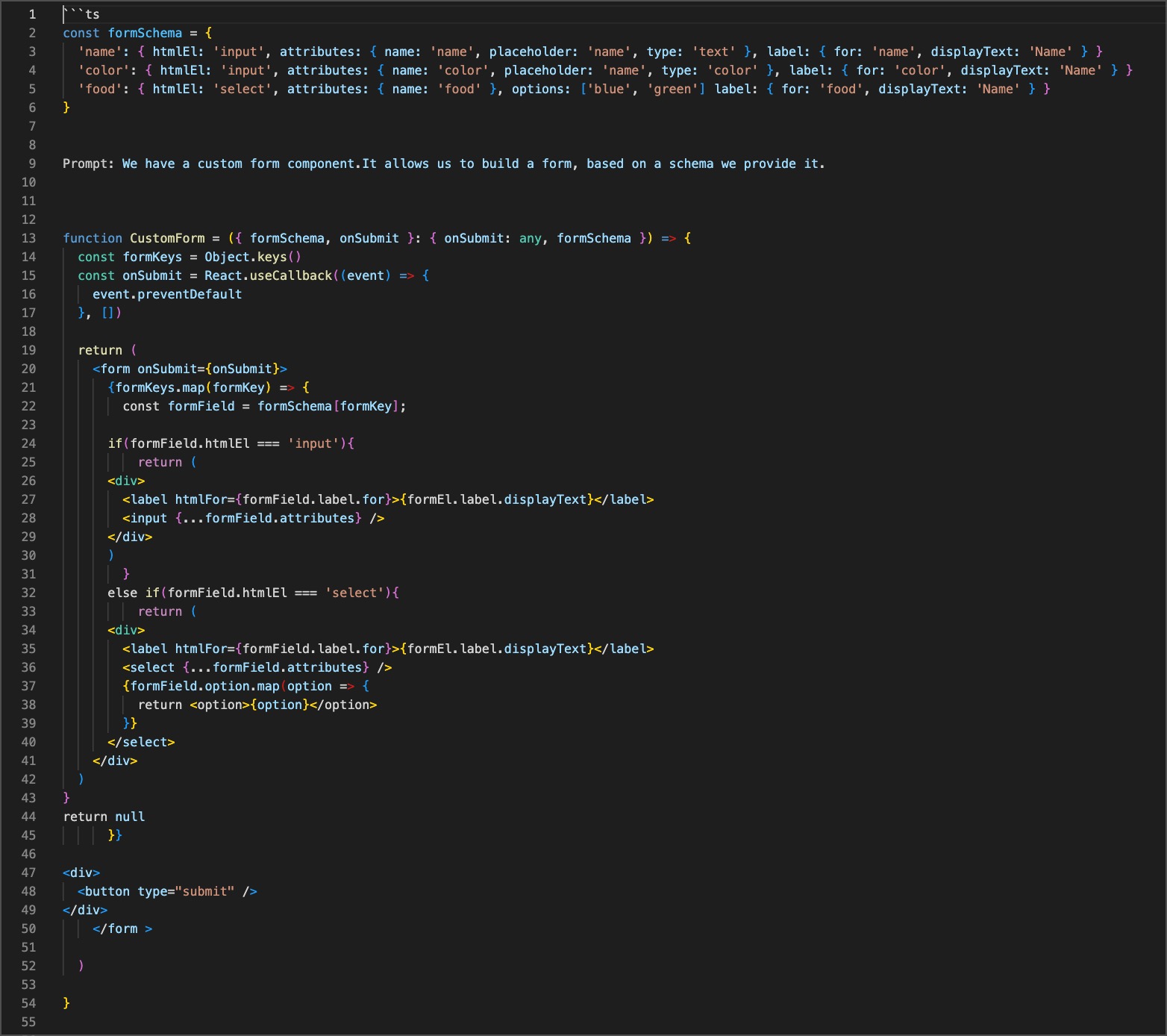Click the formField.option.map expression
This screenshot has width=1167, height=1036.
(204, 686)
